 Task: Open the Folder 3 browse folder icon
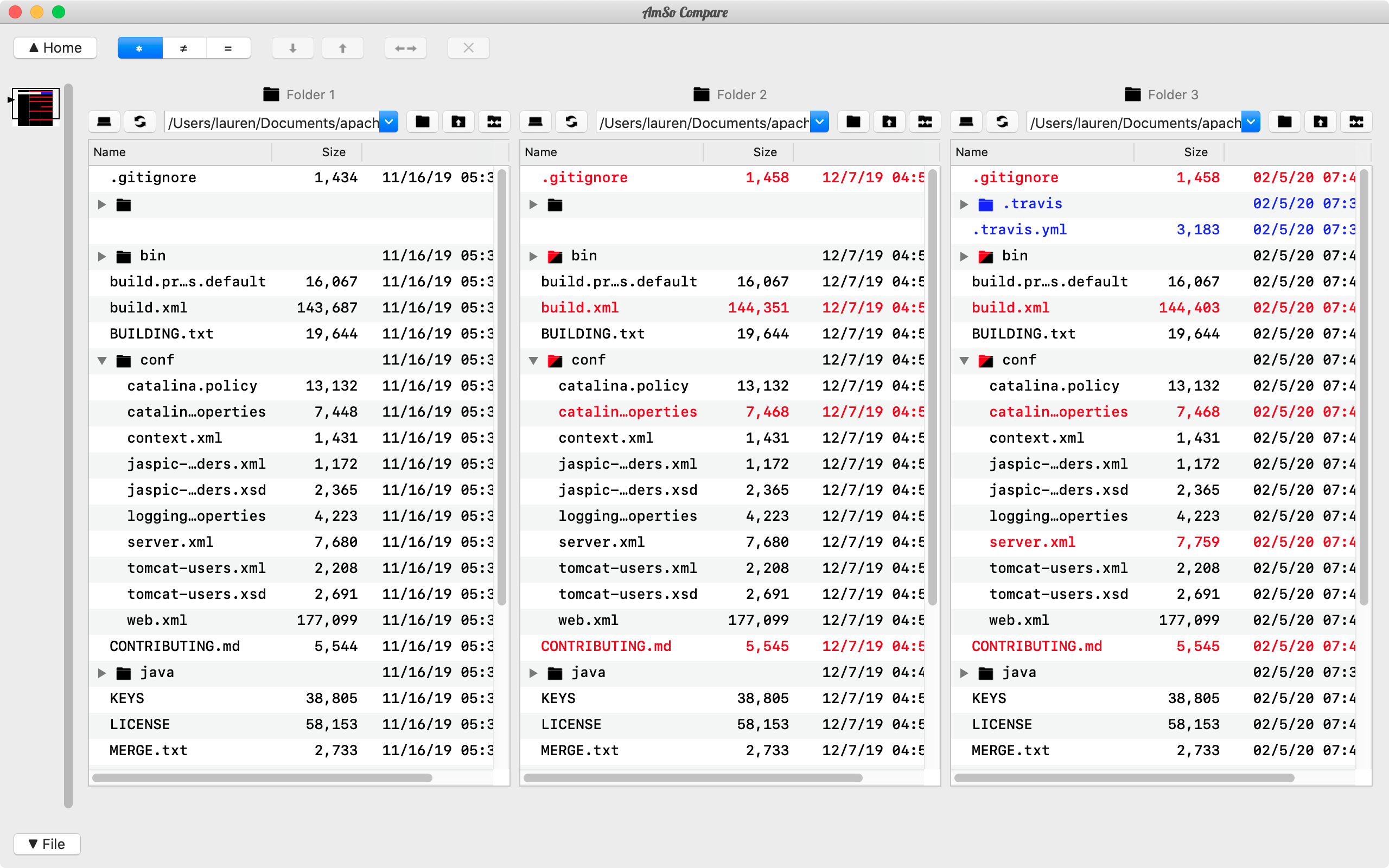[1284, 122]
